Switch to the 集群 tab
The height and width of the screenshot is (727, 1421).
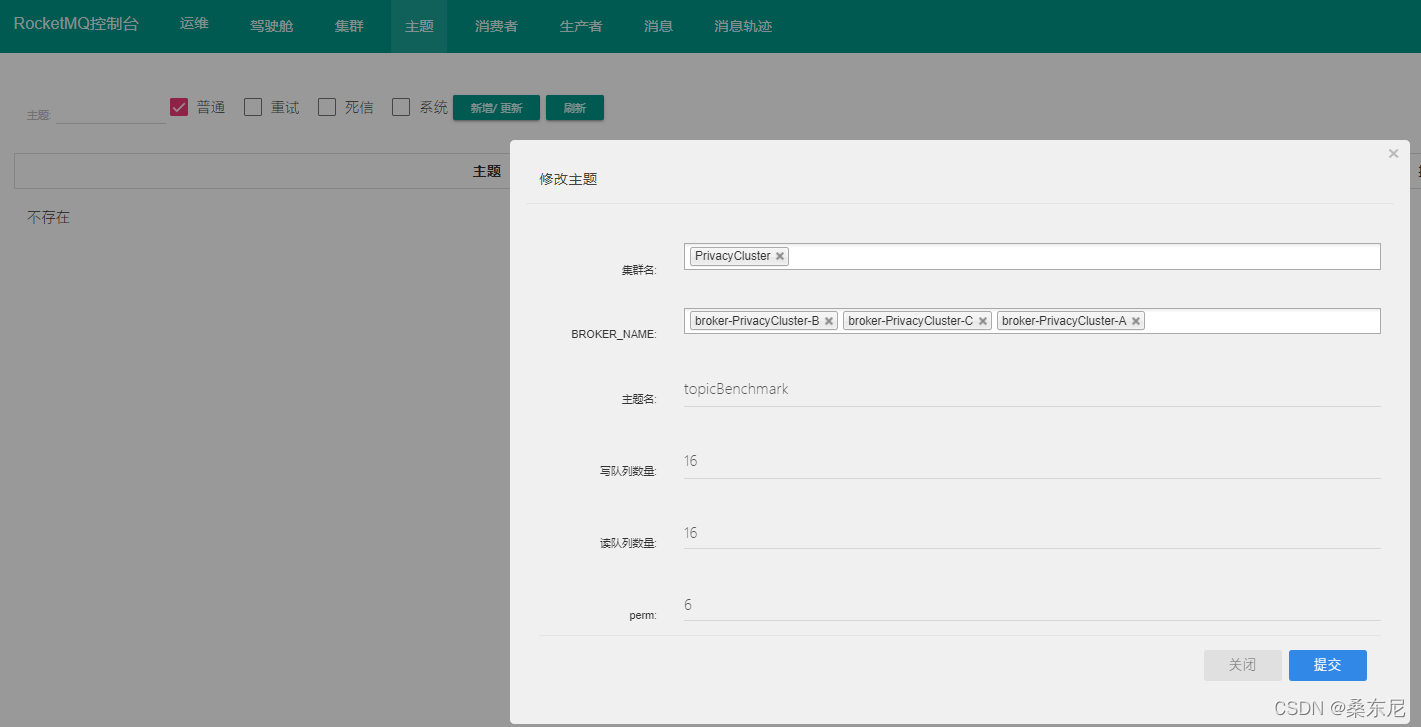tap(349, 26)
